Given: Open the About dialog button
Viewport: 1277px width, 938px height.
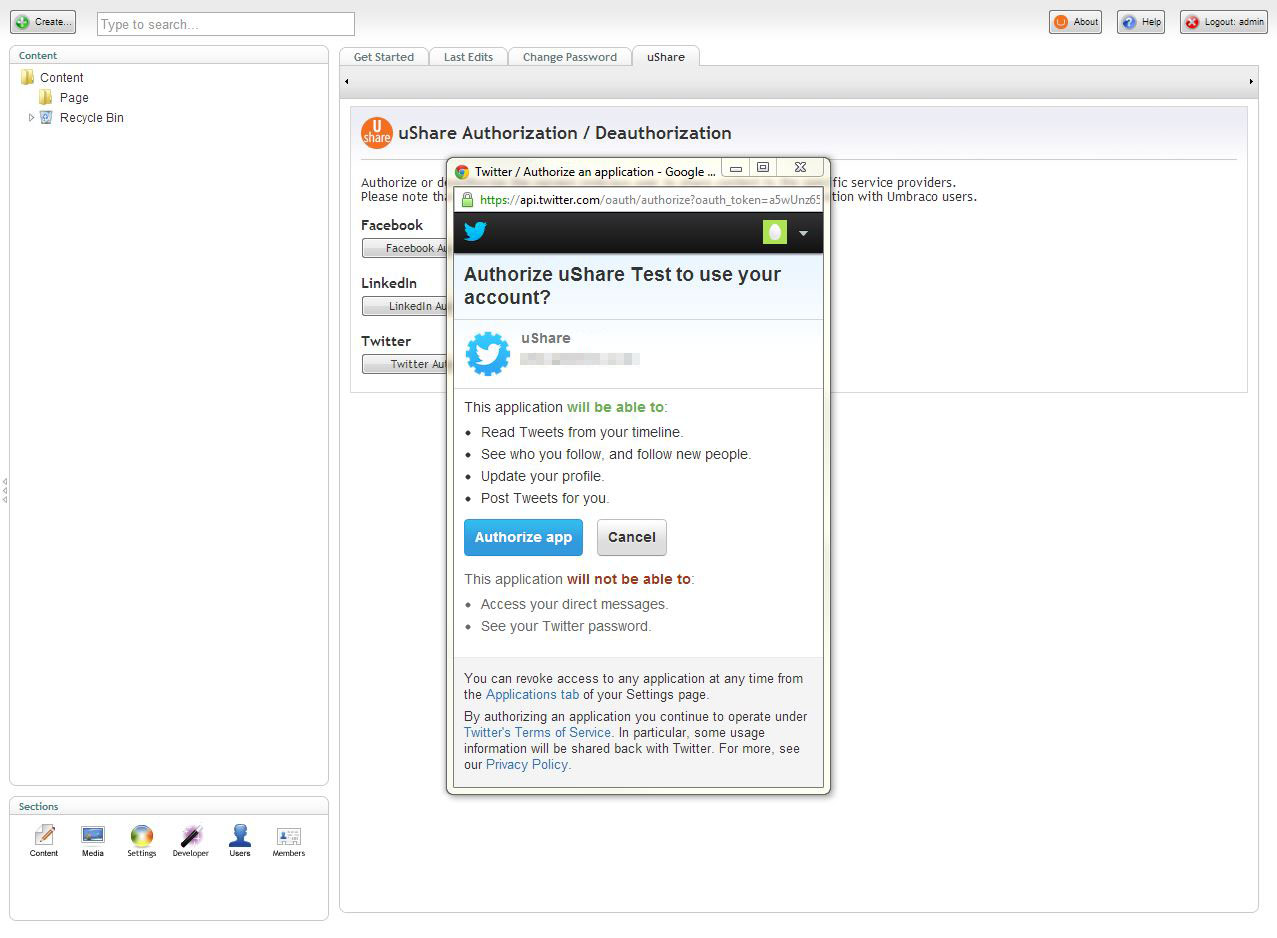Looking at the screenshot, I should click(x=1075, y=22).
